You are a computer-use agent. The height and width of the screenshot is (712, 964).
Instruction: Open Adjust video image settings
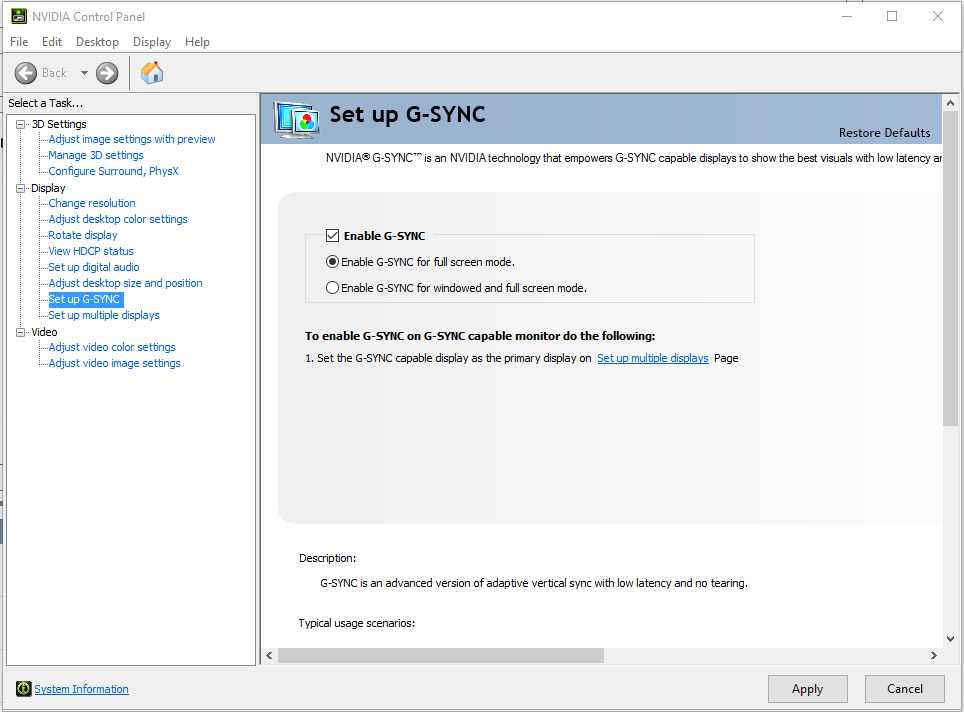pyautogui.click(x=114, y=363)
